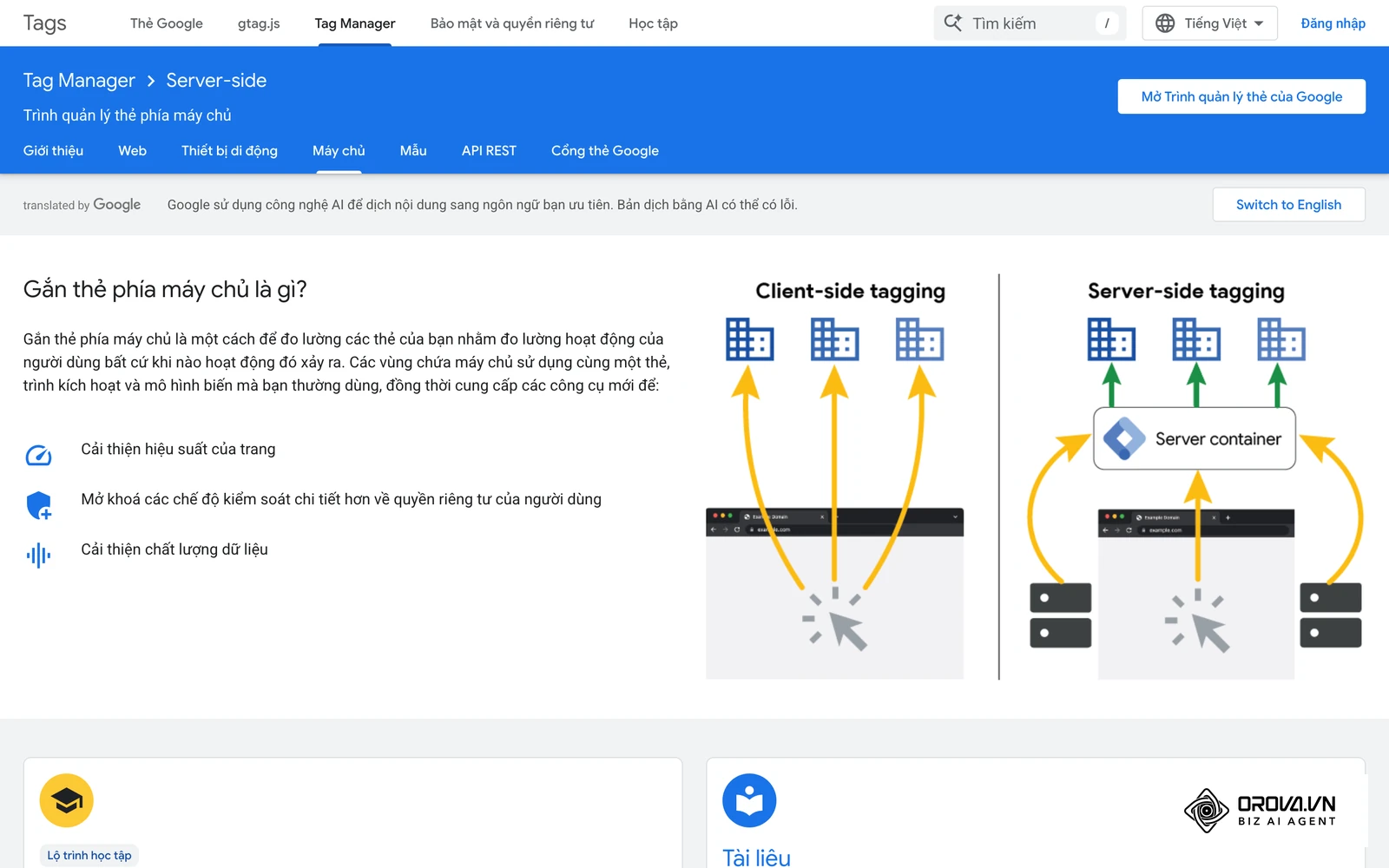This screenshot has width=1389, height=868.
Task: Click the Gắn thẻ phía máy chủ là gì heading
Action: click(165, 289)
